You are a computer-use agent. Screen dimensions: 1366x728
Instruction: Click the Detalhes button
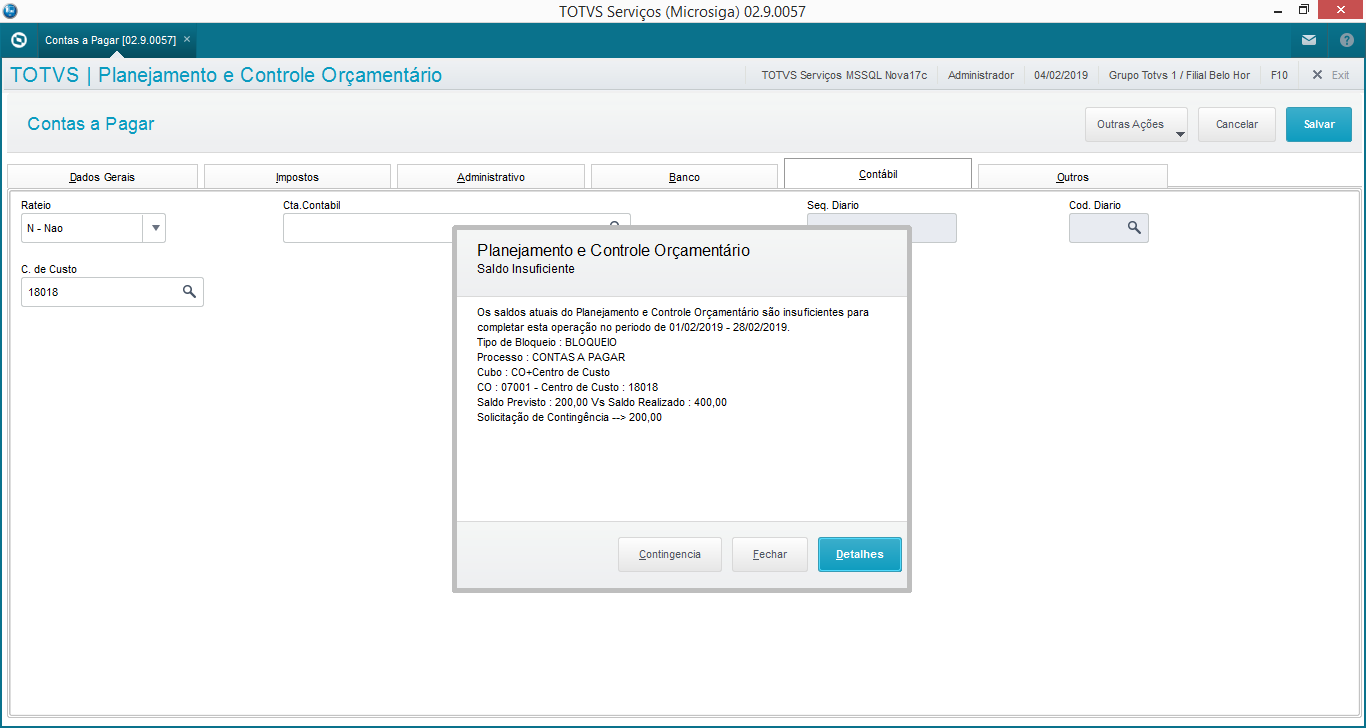point(860,555)
